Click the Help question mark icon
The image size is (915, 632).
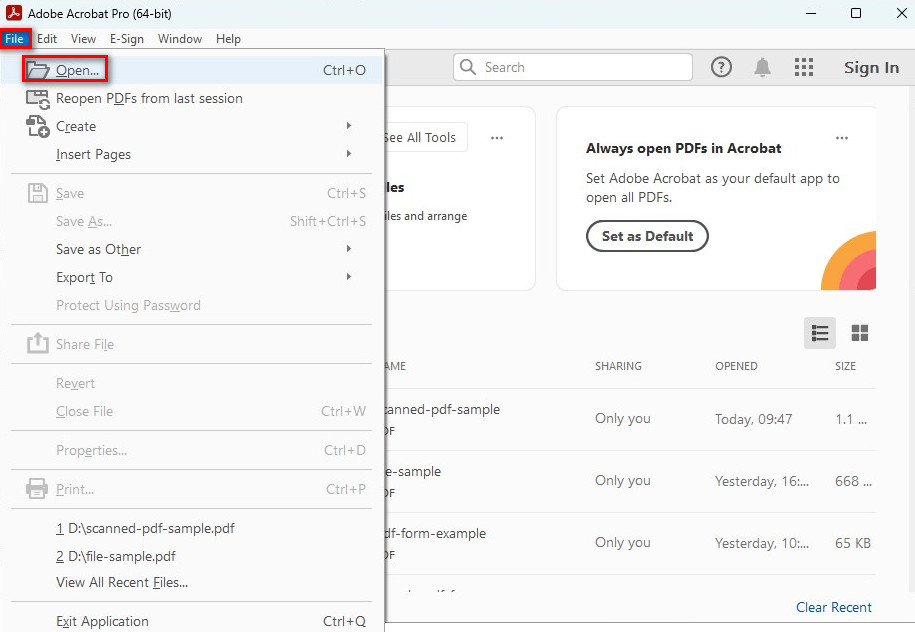tap(721, 67)
